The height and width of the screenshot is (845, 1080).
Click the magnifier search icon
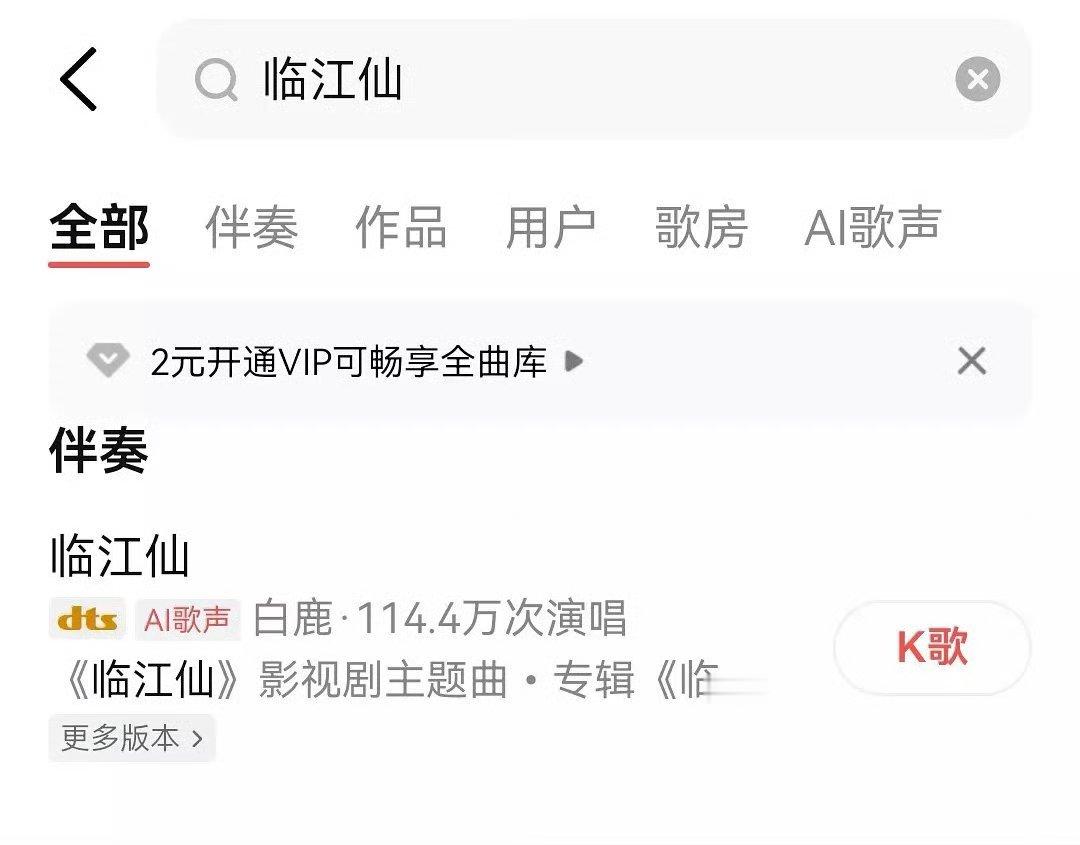click(x=216, y=80)
